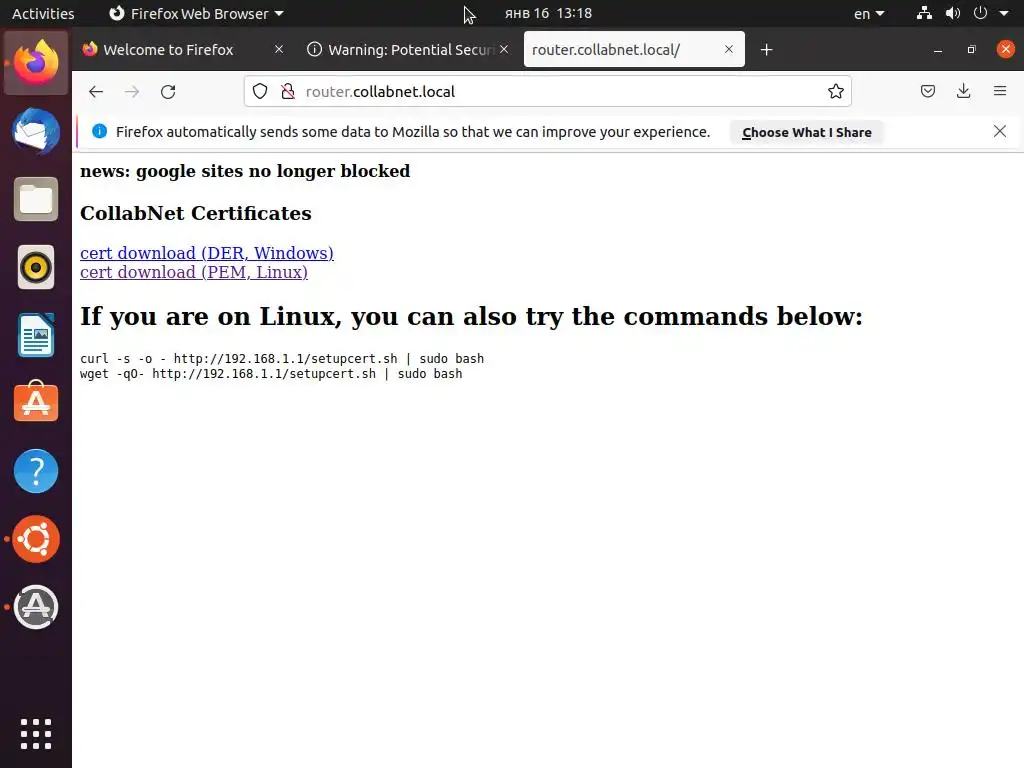The height and width of the screenshot is (768, 1024).
Task: Restore down the Firefox window
Action: click(x=971, y=50)
